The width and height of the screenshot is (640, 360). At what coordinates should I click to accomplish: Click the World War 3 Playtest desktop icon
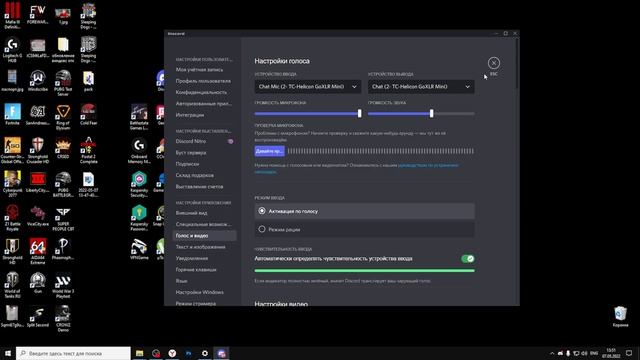(x=63, y=285)
